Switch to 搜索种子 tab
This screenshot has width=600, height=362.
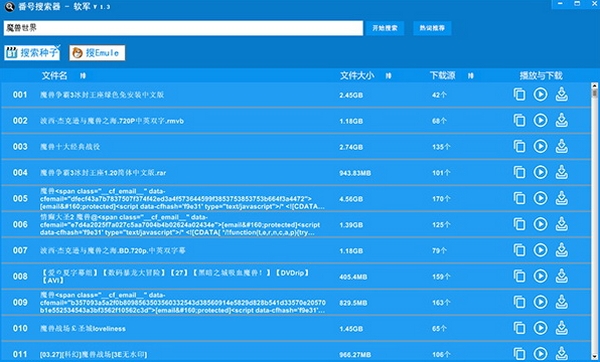[x=32, y=52]
